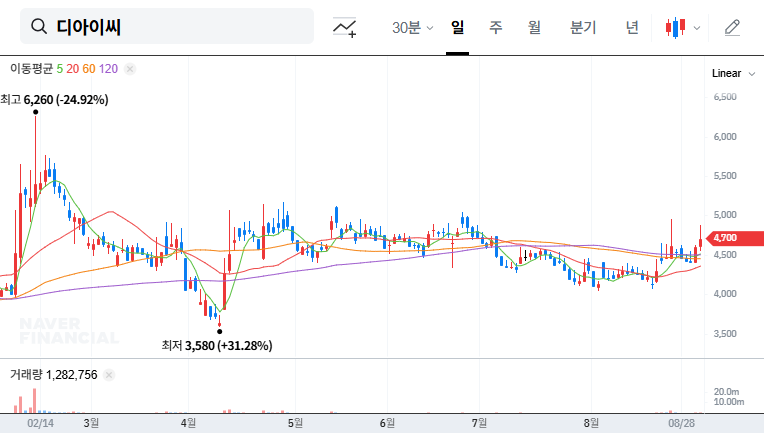Select the 분기 quarterly tab
The width and height of the screenshot is (764, 433).
[x=582, y=27]
